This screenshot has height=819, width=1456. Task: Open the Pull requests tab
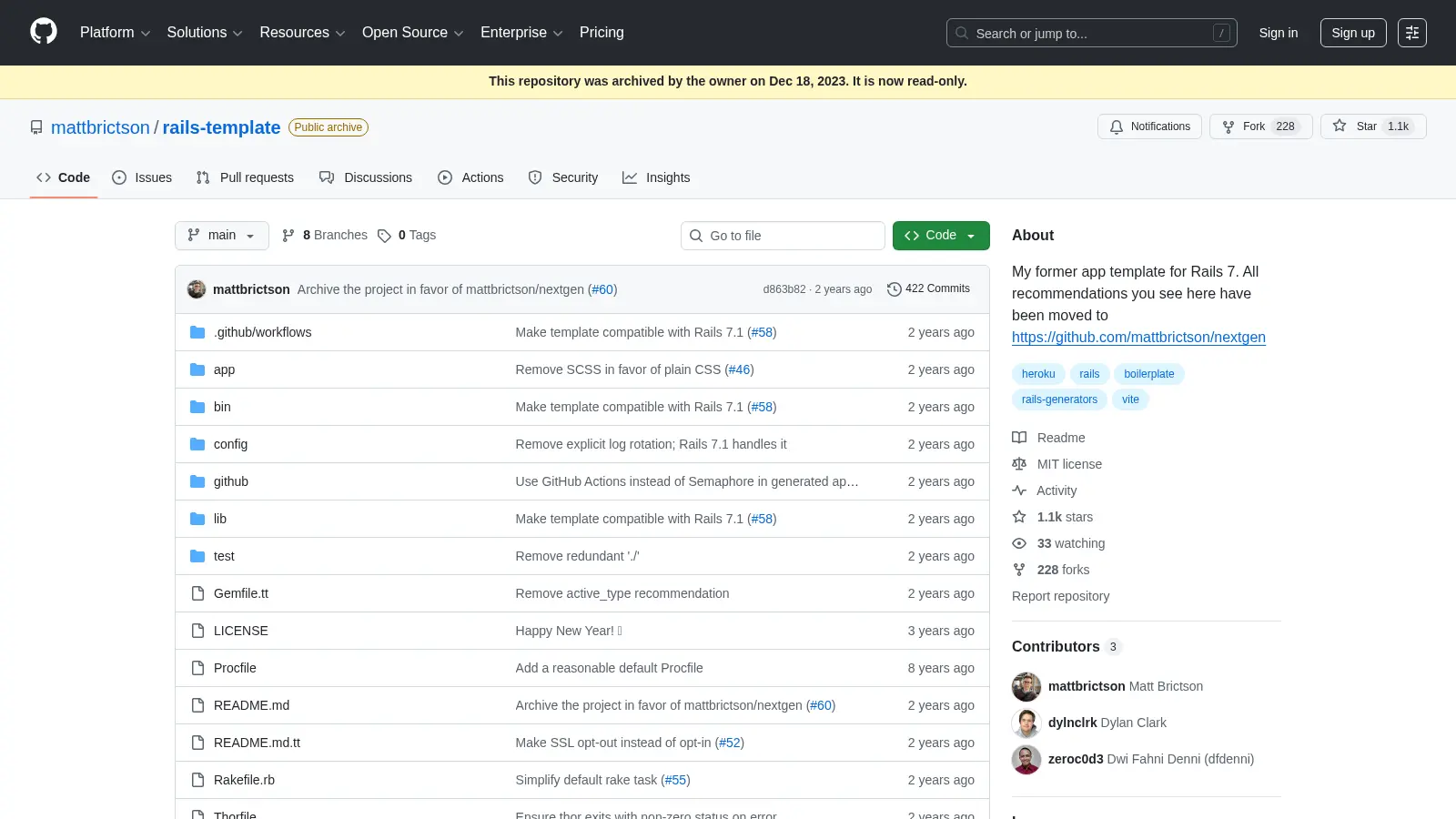click(245, 177)
